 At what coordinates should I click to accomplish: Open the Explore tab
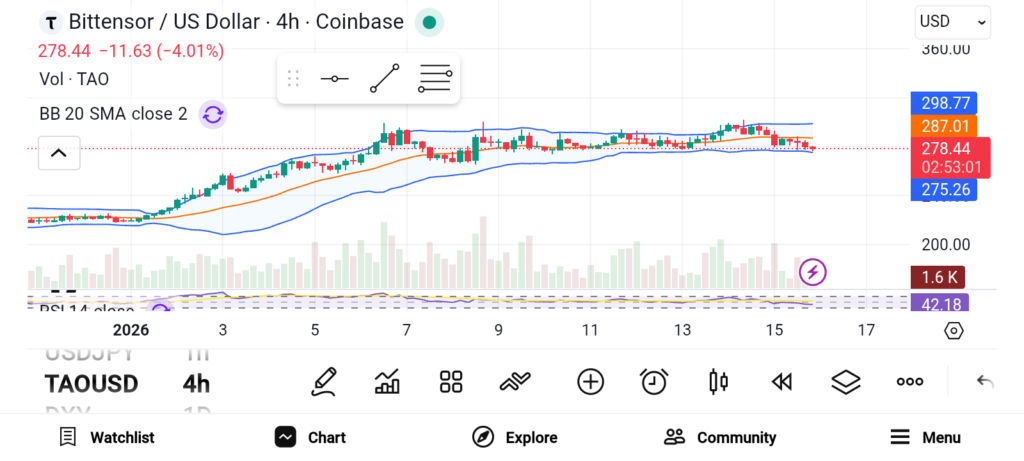515,437
